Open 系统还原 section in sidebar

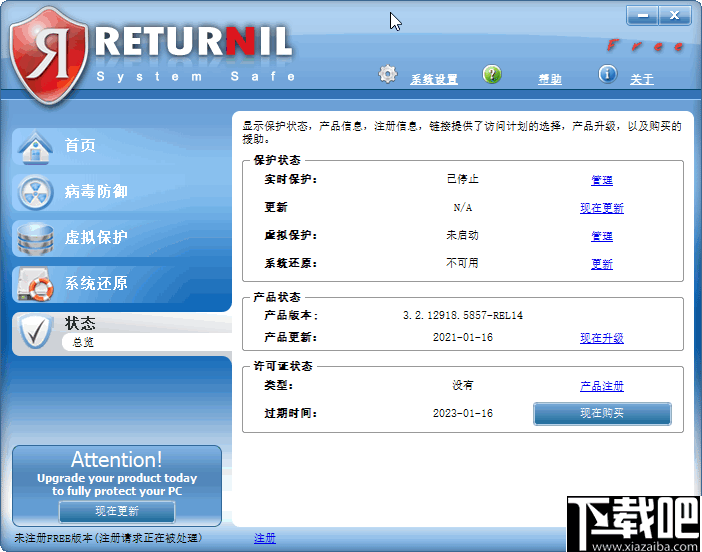122,284
